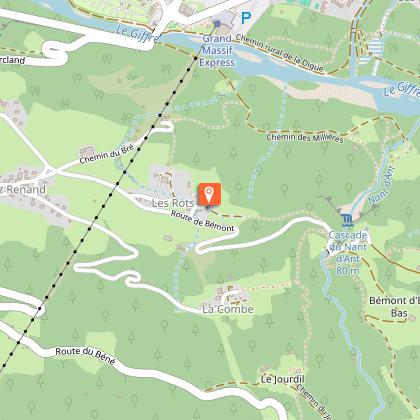The width and height of the screenshot is (420, 420).
Task: Select the Grand Massif Express label
Action: click(217, 51)
